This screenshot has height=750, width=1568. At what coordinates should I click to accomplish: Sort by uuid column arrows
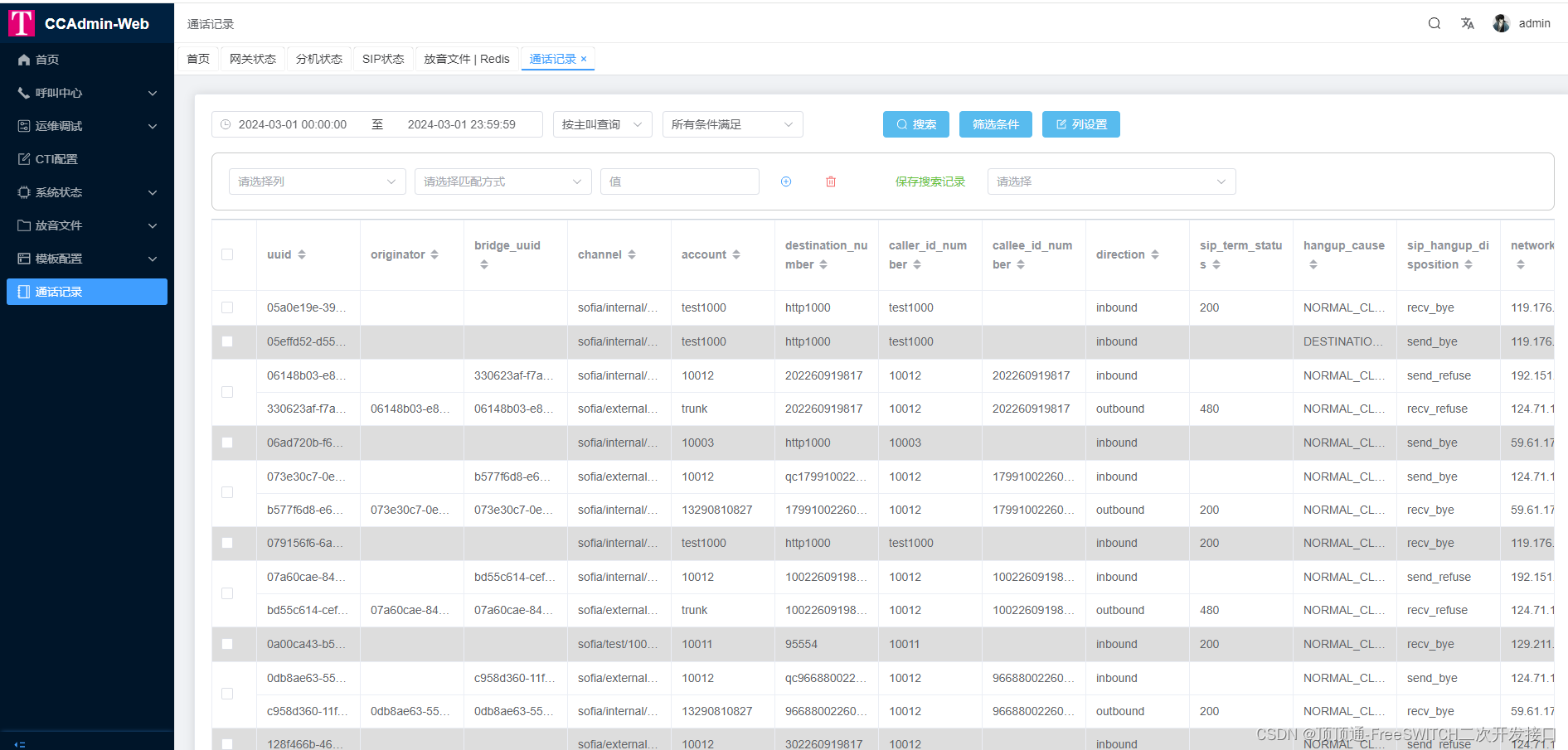(302, 254)
